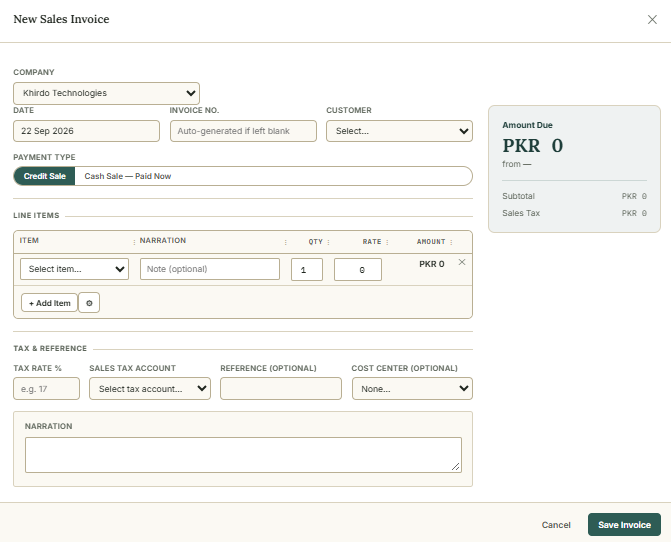Click the Reference (optional) field

[x=281, y=389]
